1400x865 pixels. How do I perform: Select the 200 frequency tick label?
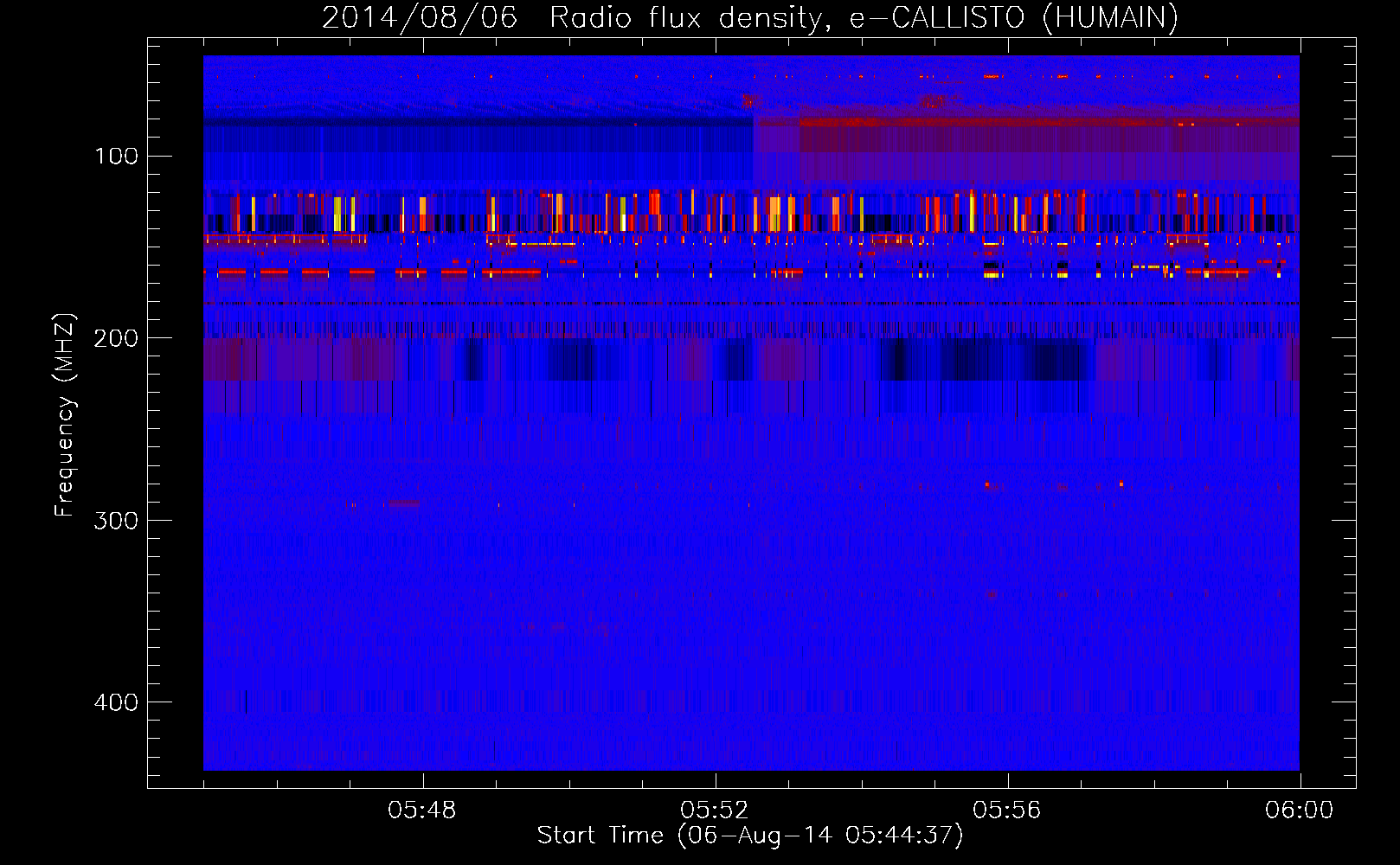click(x=116, y=338)
